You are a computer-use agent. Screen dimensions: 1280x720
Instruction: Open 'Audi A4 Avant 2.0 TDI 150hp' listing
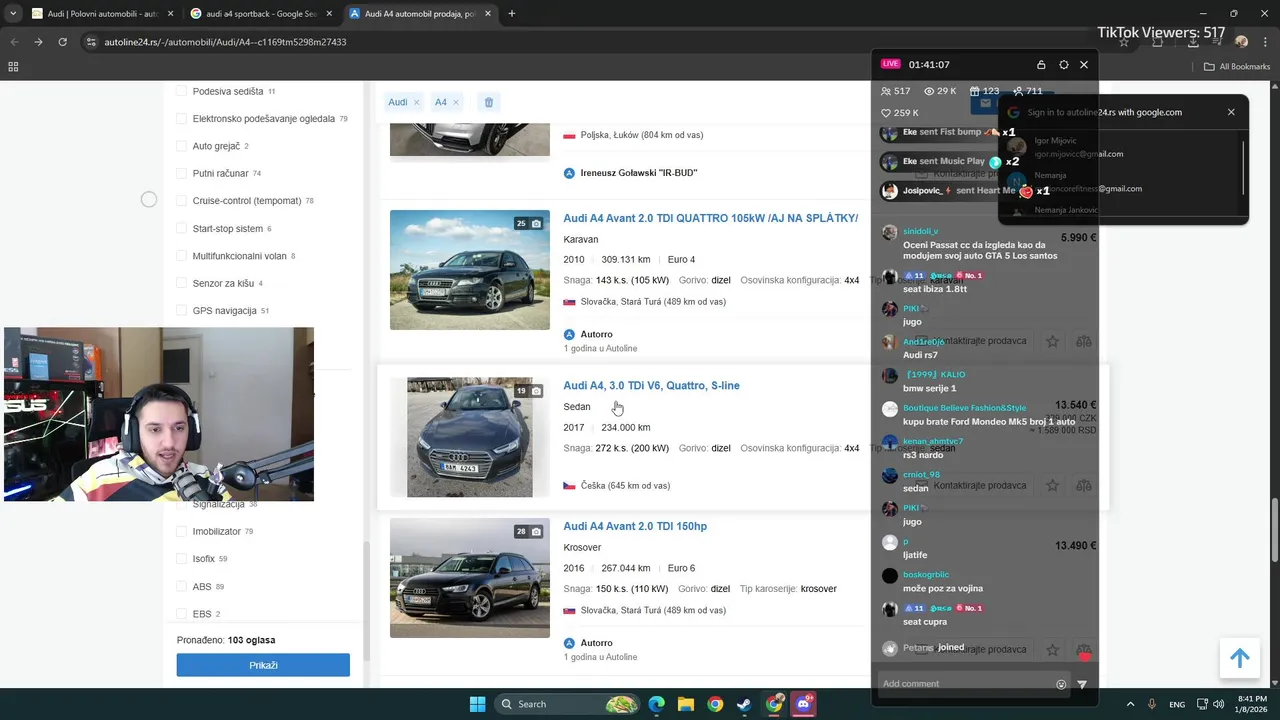(x=635, y=527)
